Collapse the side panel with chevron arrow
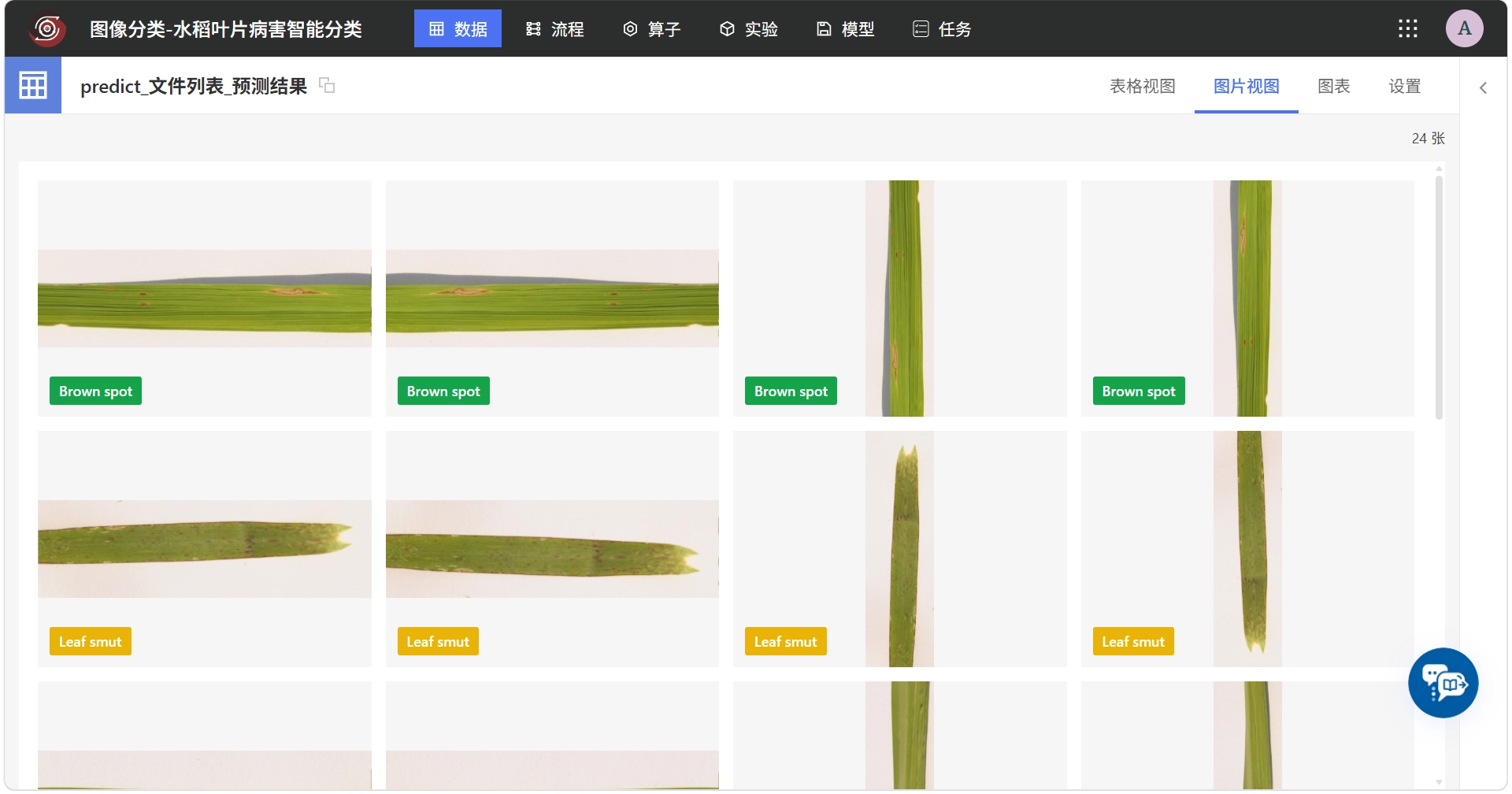 click(1483, 87)
